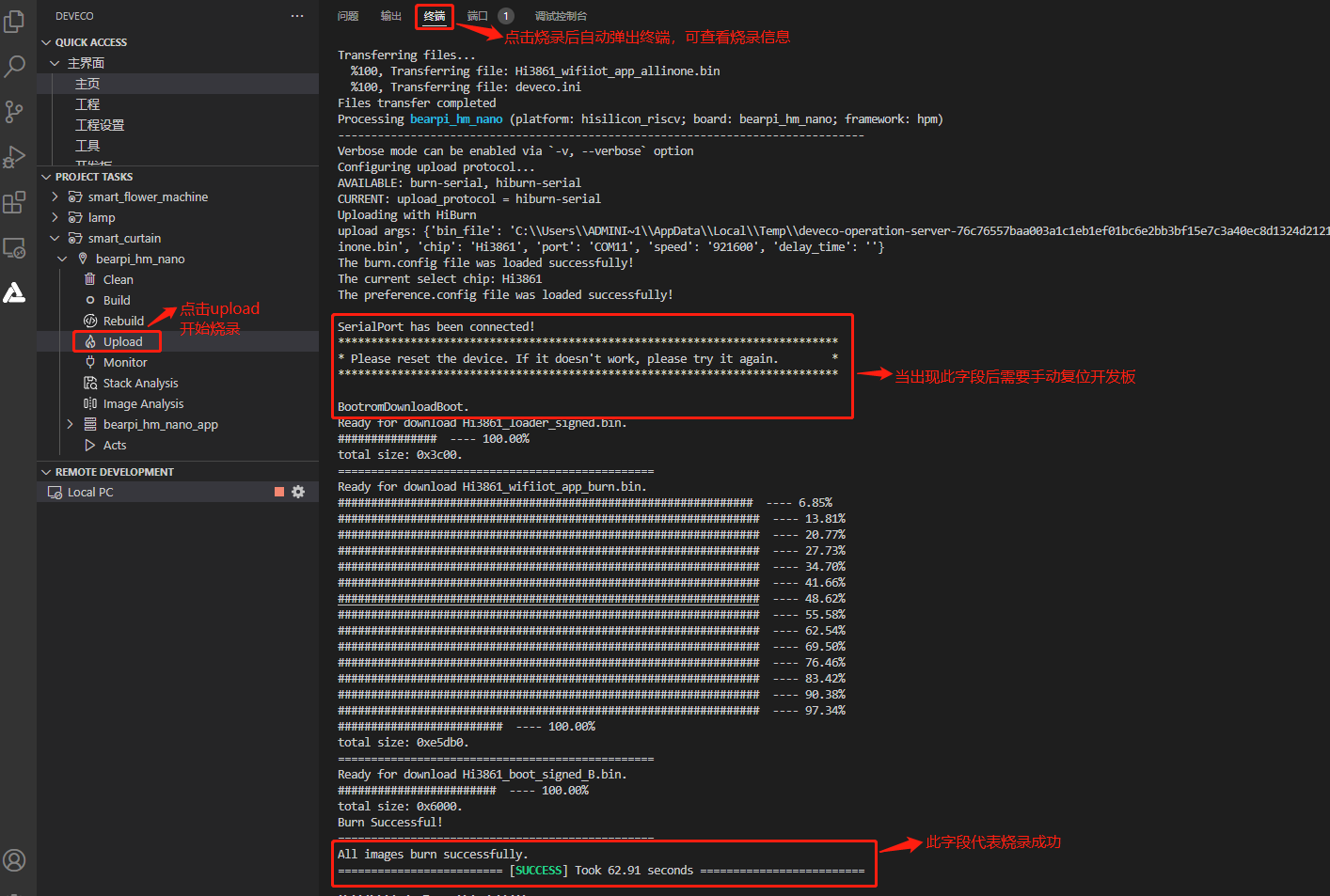Open the Explorer files icon
The width and height of the screenshot is (1330, 896).
[x=14, y=21]
